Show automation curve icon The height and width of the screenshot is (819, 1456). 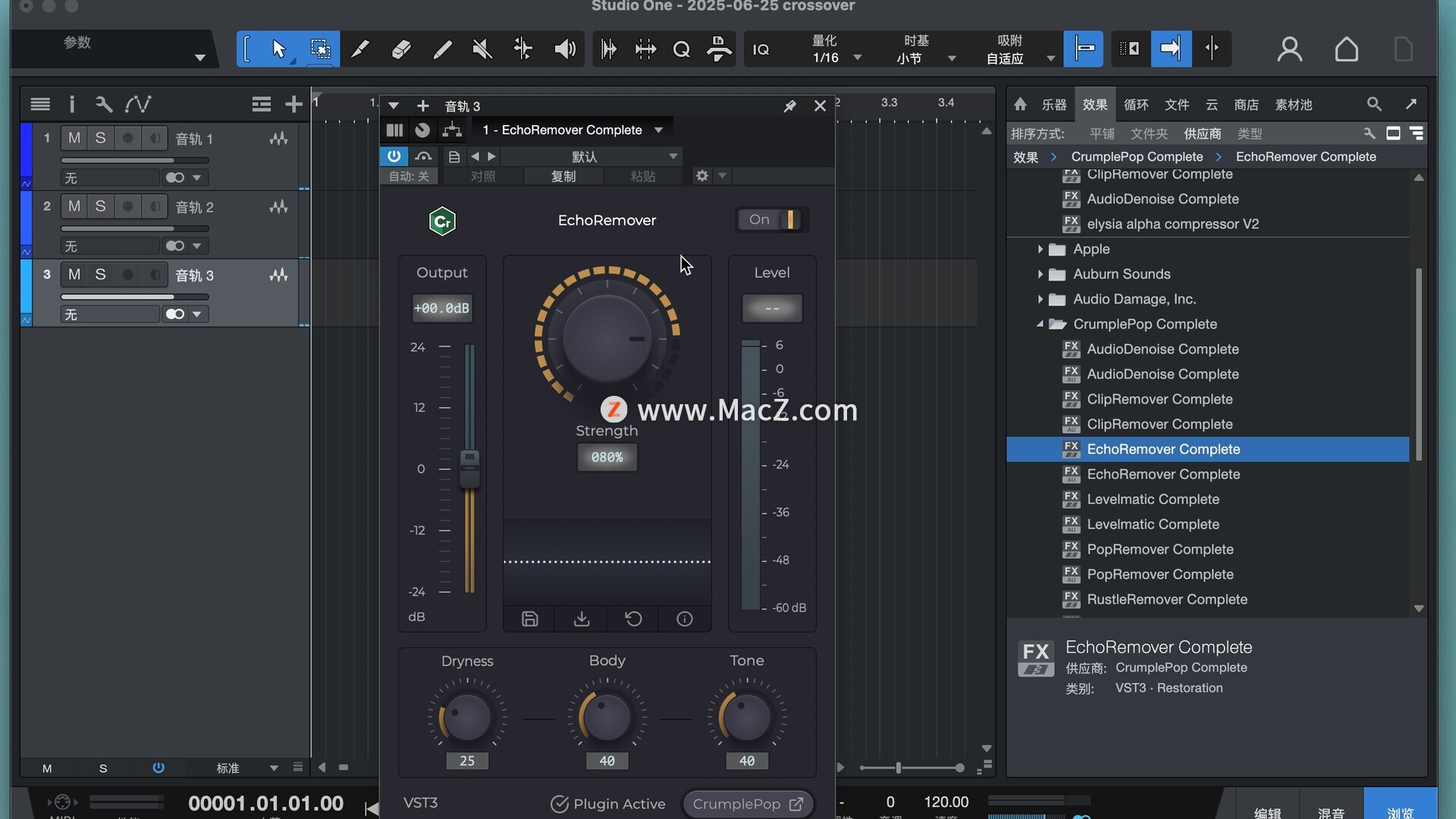pyautogui.click(x=138, y=104)
